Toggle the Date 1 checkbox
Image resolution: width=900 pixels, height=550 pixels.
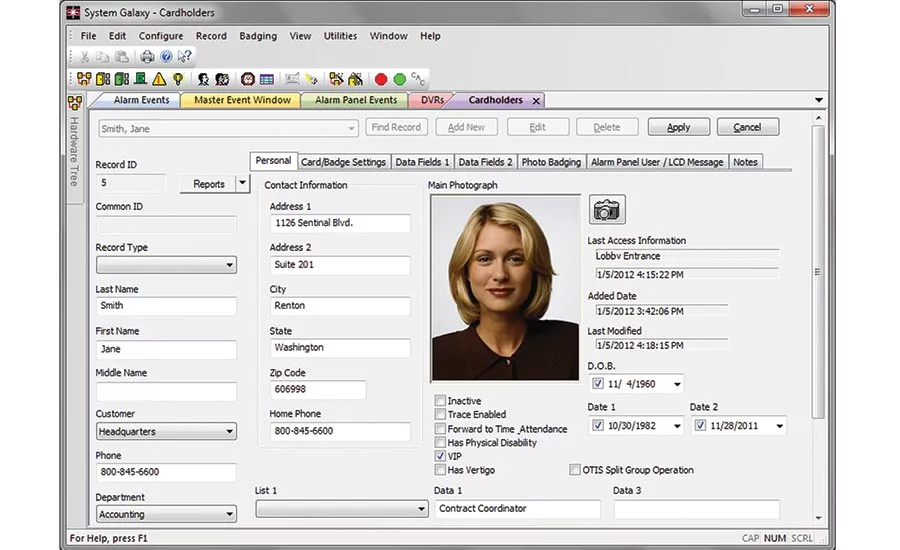point(598,425)
